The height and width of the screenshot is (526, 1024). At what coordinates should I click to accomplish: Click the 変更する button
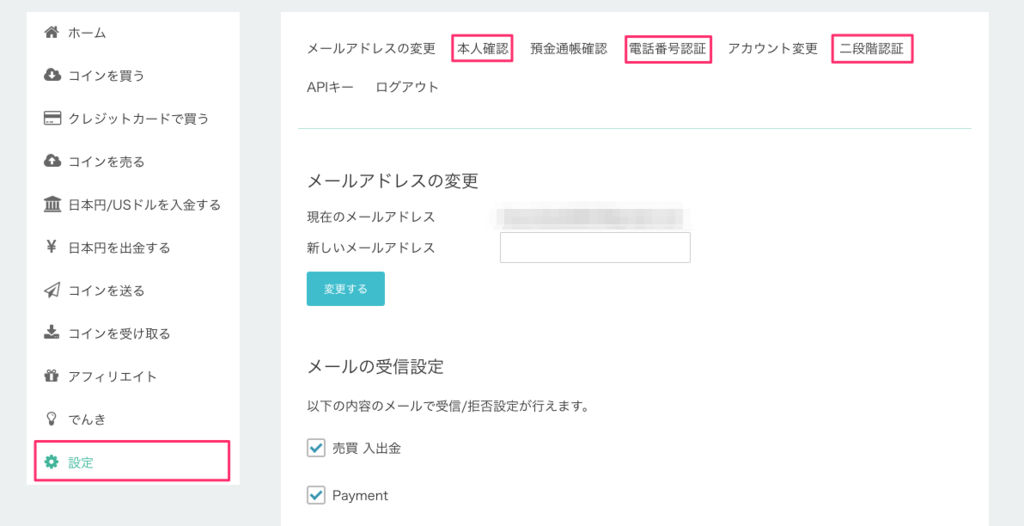tap(345, 289)
